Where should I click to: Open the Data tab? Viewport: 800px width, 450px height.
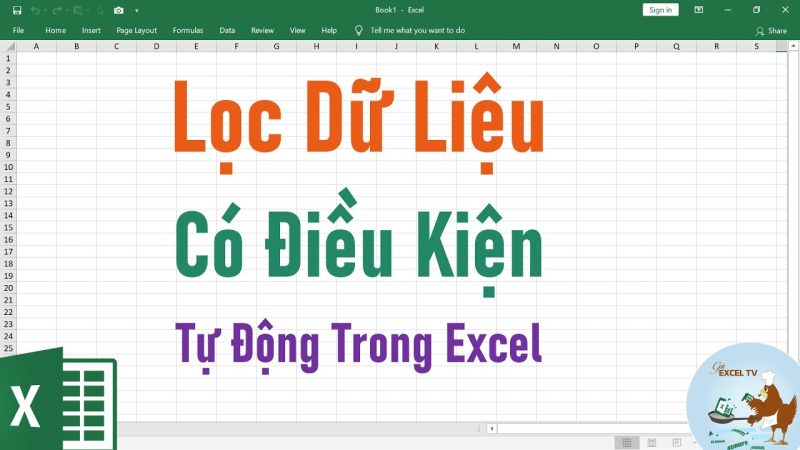tap(227, 30)
